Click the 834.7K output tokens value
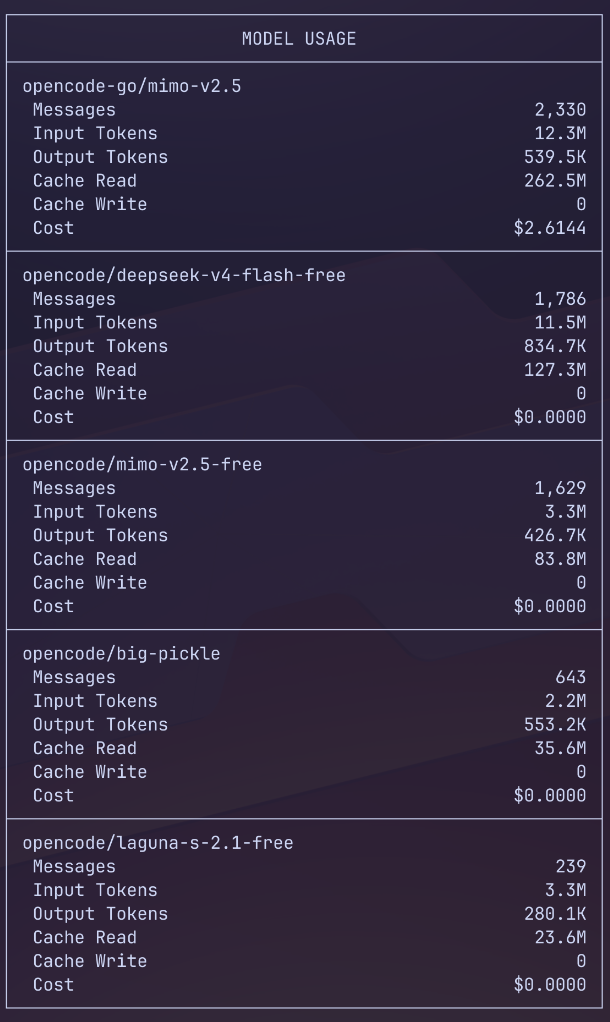 (x=555, y=346)
